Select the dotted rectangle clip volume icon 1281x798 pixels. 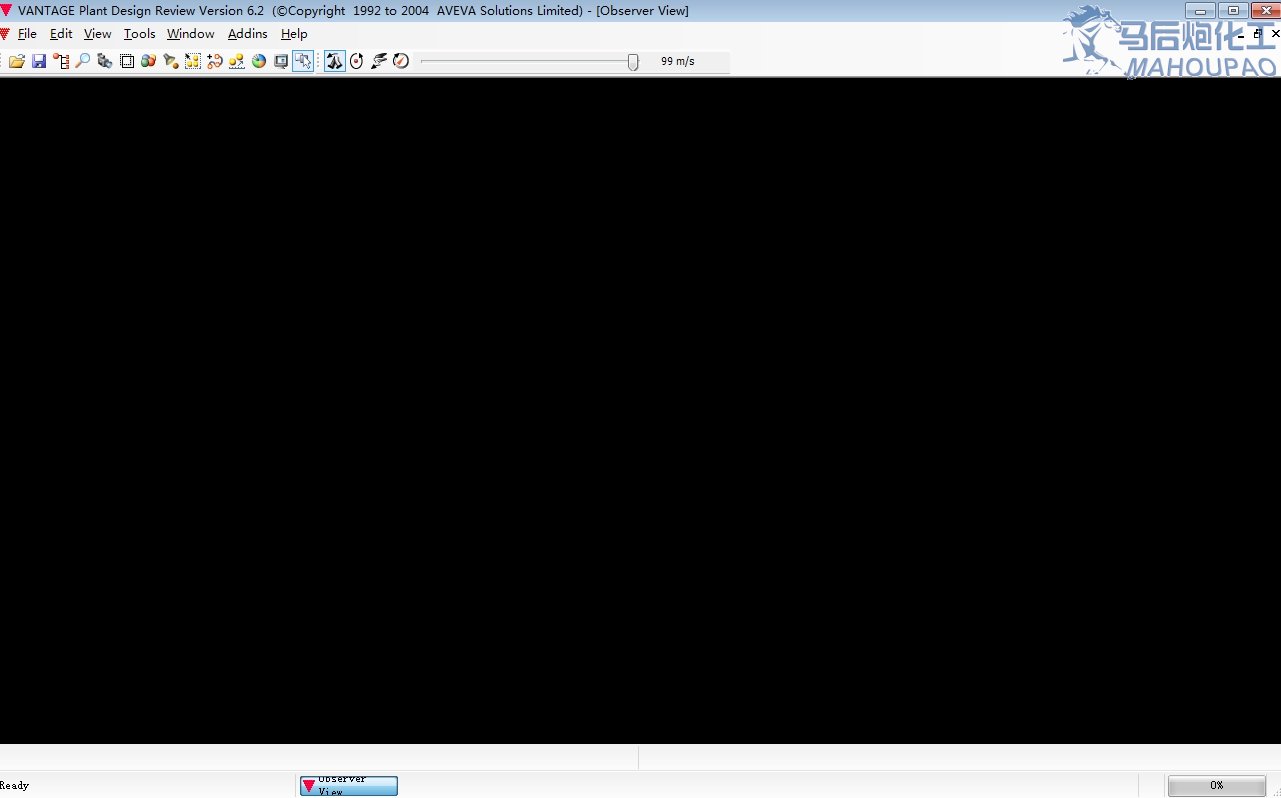pyautogui.click(x=127, y=61)
